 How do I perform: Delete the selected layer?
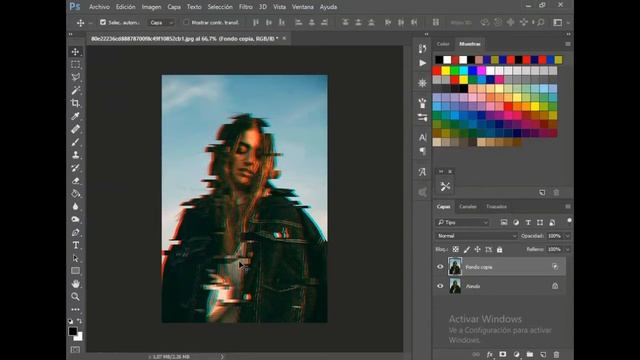point(556,354)
